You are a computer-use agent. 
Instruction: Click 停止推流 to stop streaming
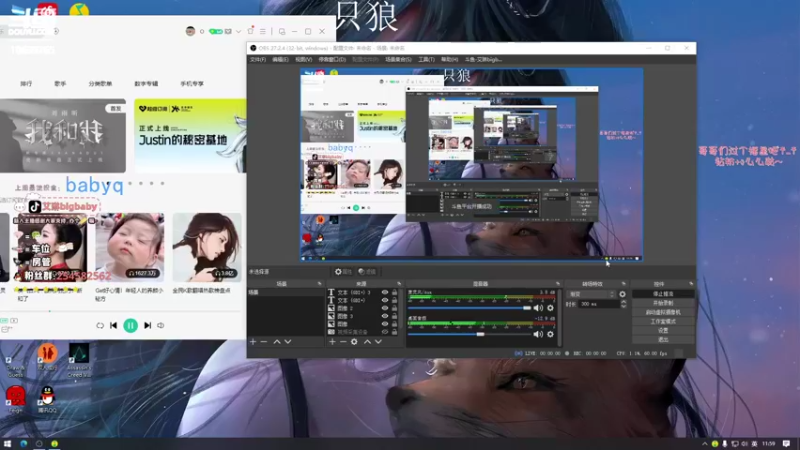pos(663,294)
